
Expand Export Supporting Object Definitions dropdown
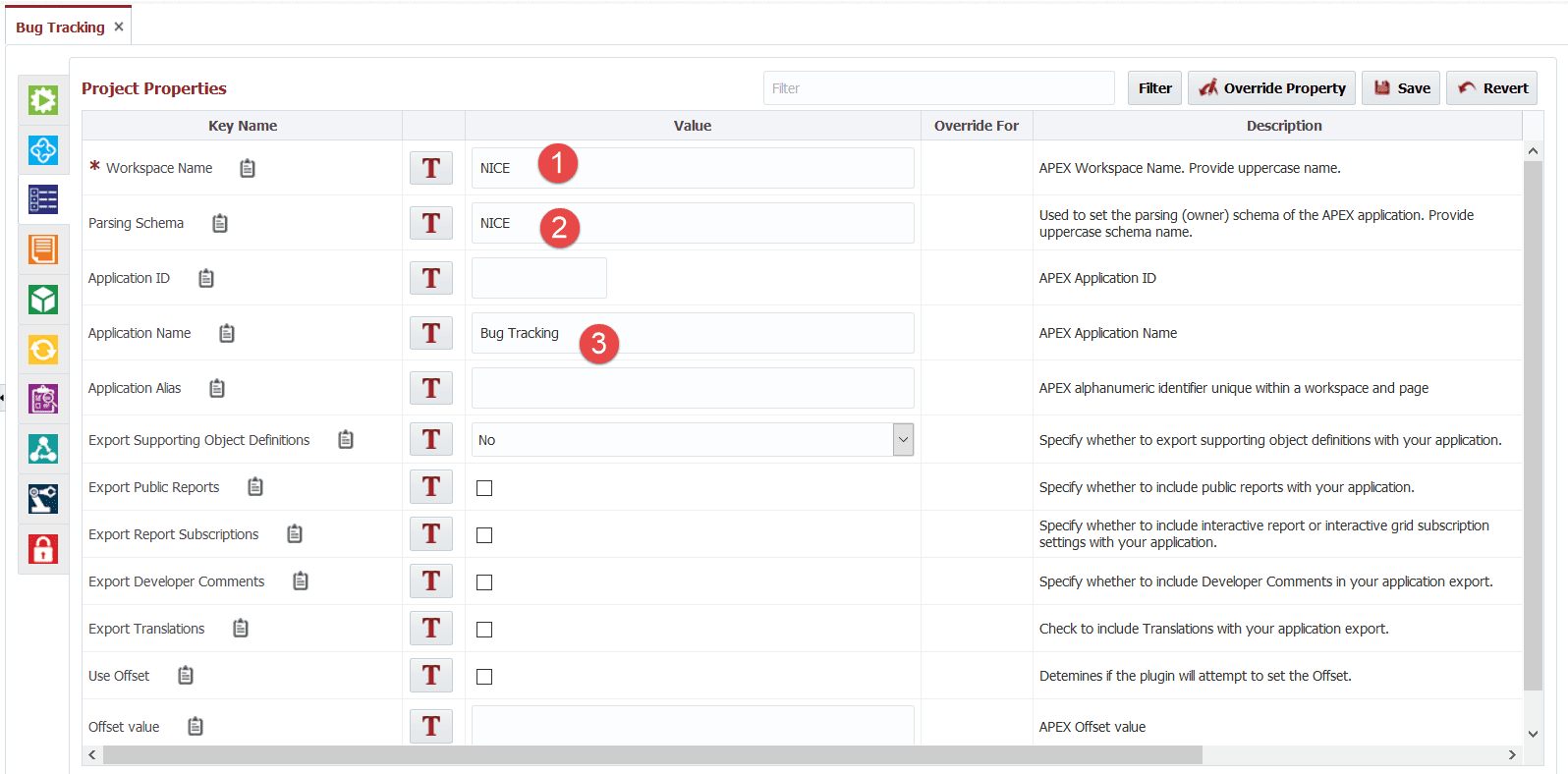[x=903, y=440]
